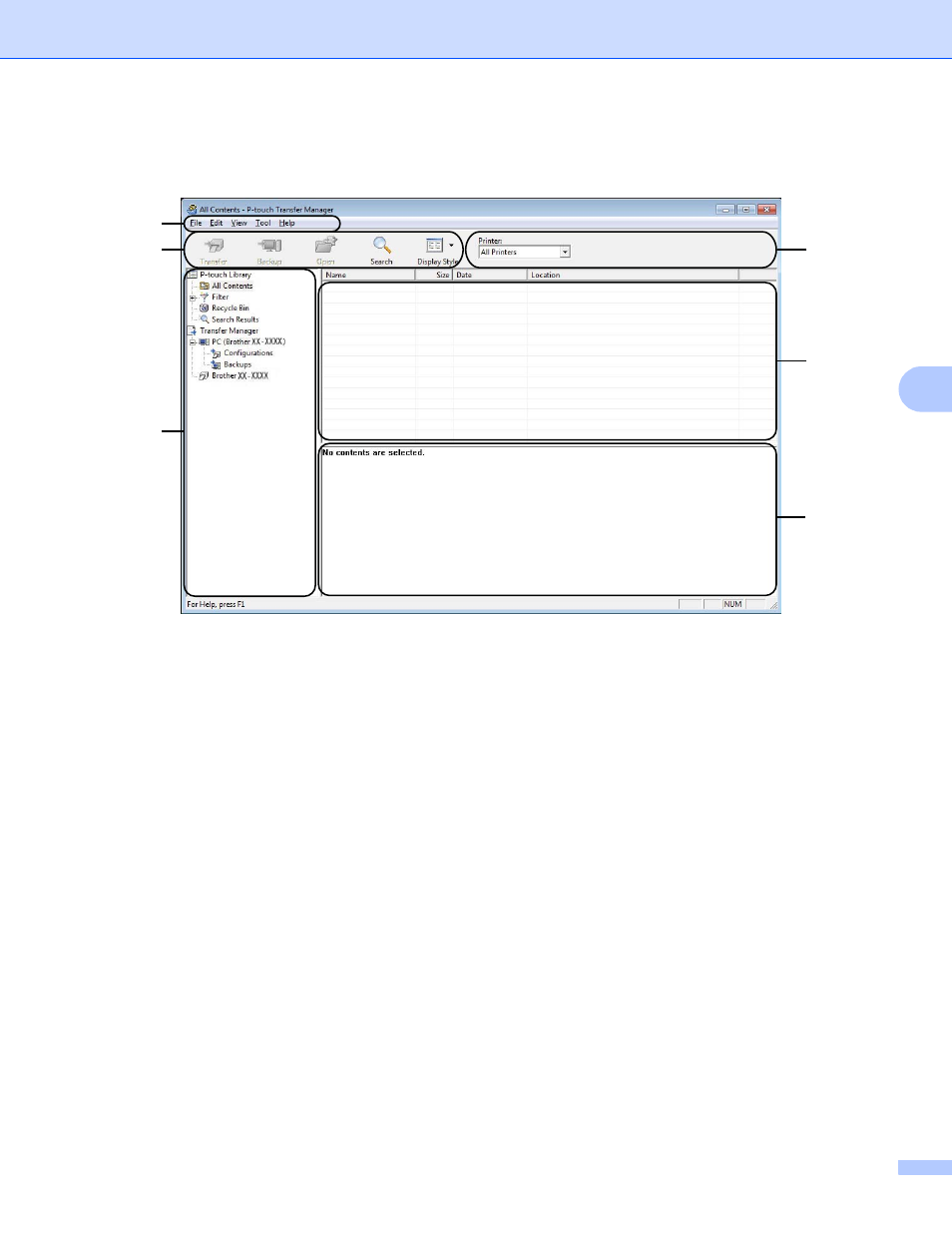Sort by the Location column header
The height and width of the screenshot is (1233, 952).
pos(634,275)
